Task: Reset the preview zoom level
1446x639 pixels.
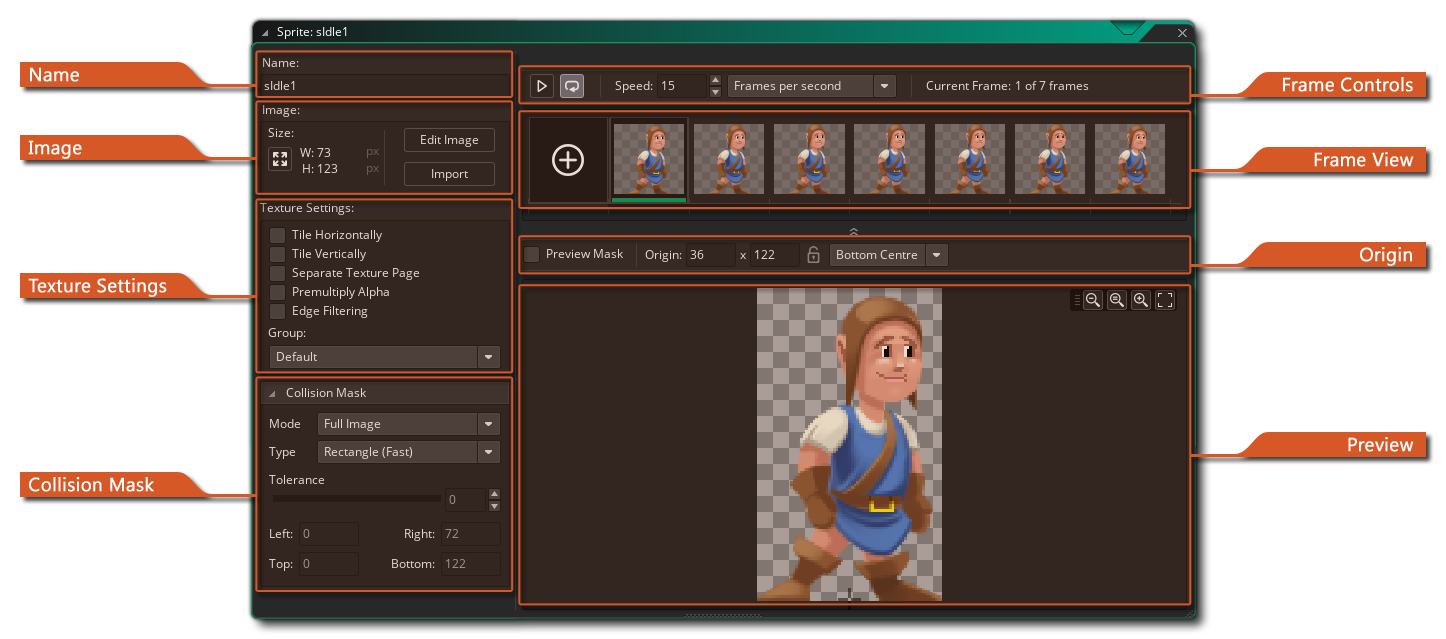Action: pyautogui.click(x=1117, y=300)
